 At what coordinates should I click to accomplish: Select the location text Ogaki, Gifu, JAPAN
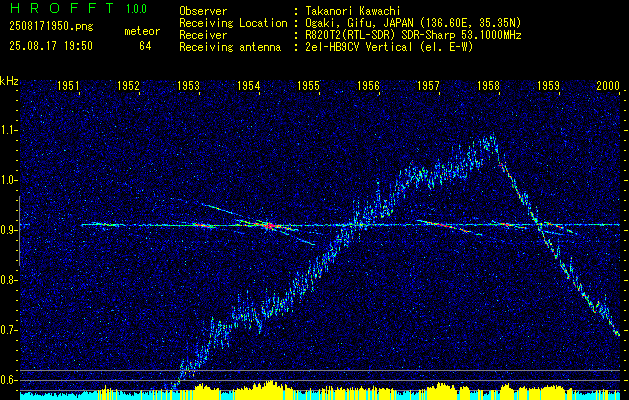[x=358, y=23]
